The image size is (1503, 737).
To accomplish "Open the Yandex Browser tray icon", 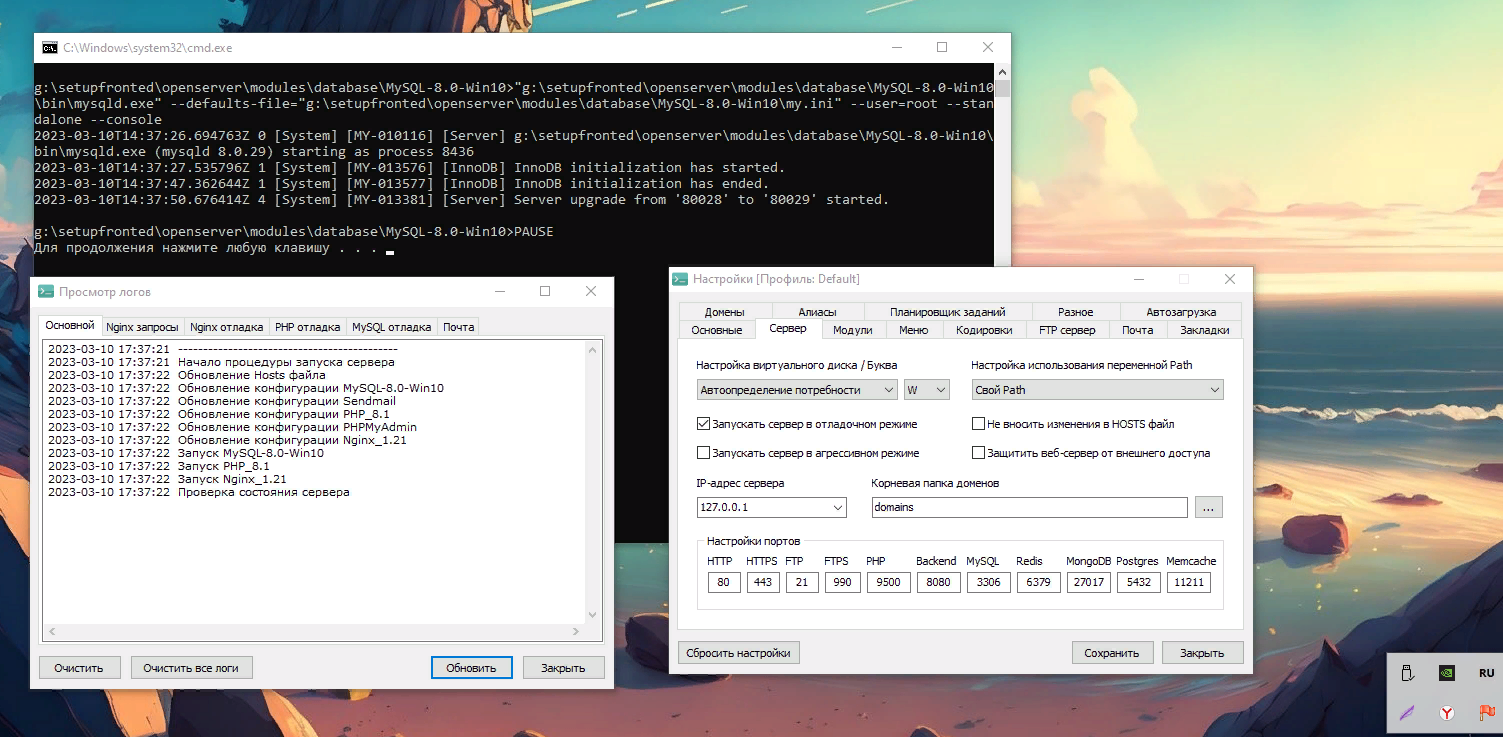I will tap(1446, 712).
